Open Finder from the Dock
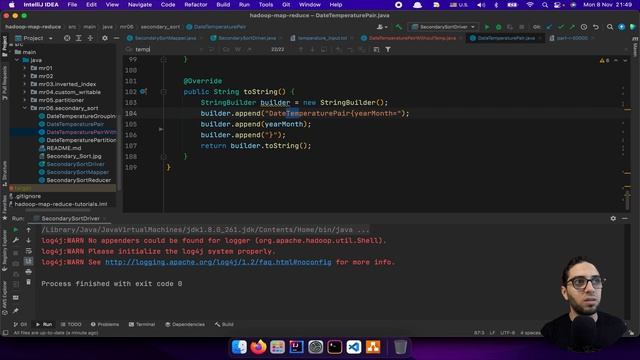640x360 pixels. tap(239, 347)
